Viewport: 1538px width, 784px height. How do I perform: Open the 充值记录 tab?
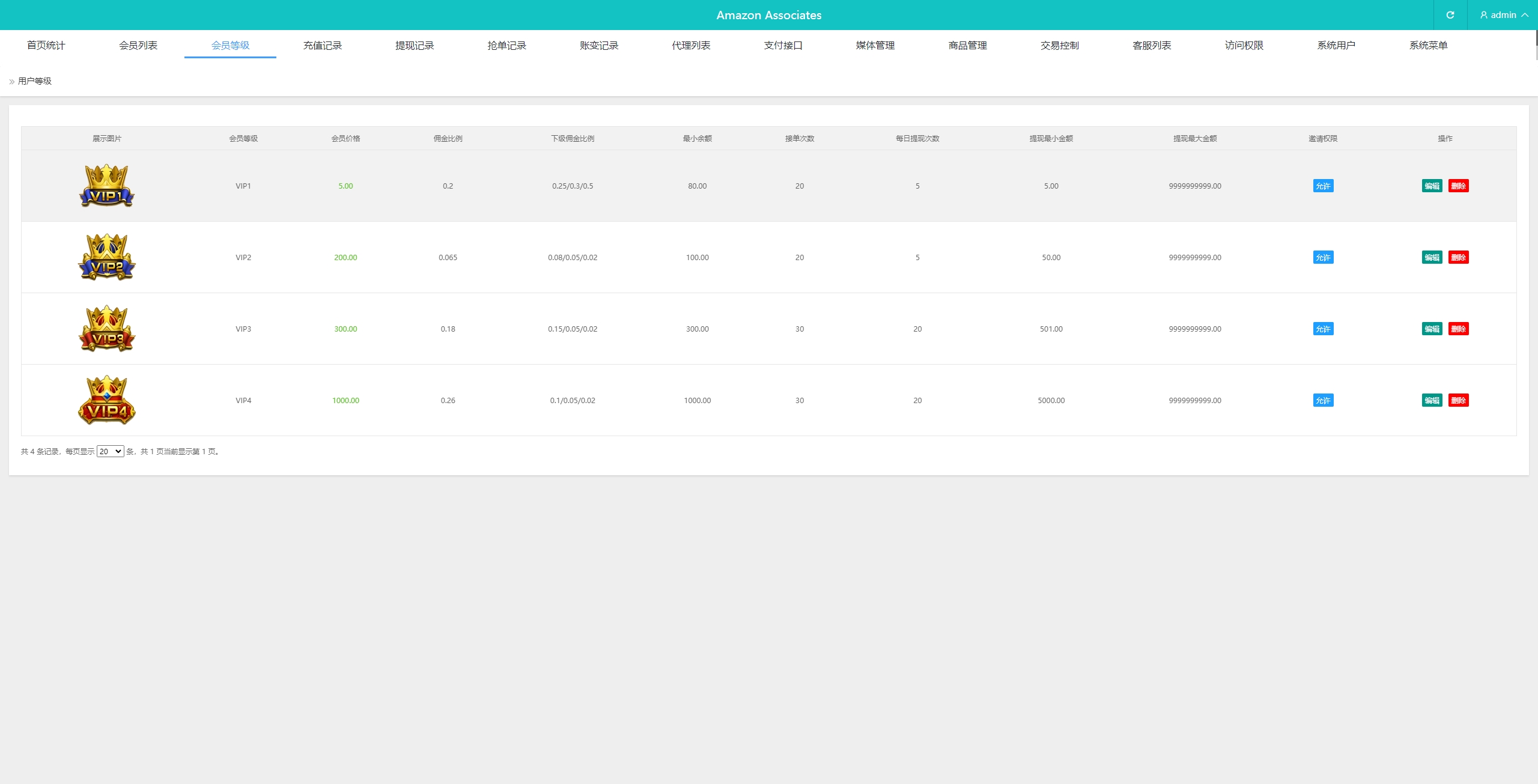click(x=322, y=46)
